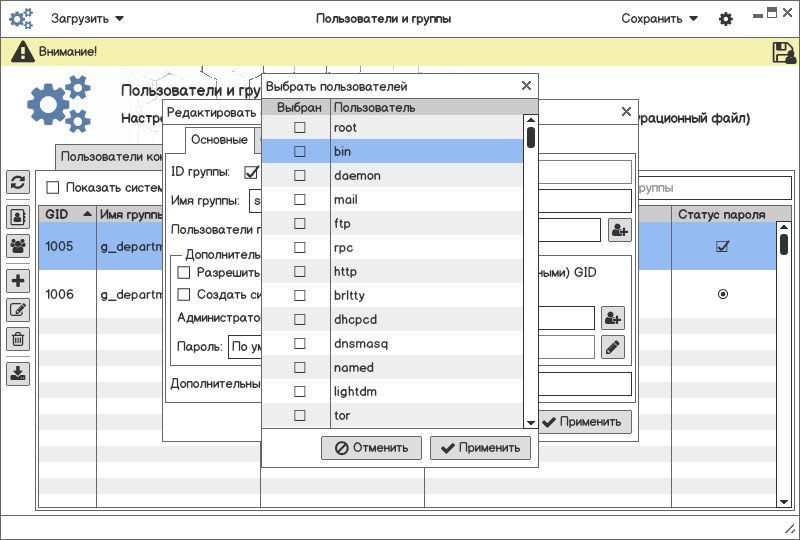Image resolution: width=800 pixels, height=540 pixels.
Task: Click the down arrow of user list scrollbar
Action: tap(531, 423)
